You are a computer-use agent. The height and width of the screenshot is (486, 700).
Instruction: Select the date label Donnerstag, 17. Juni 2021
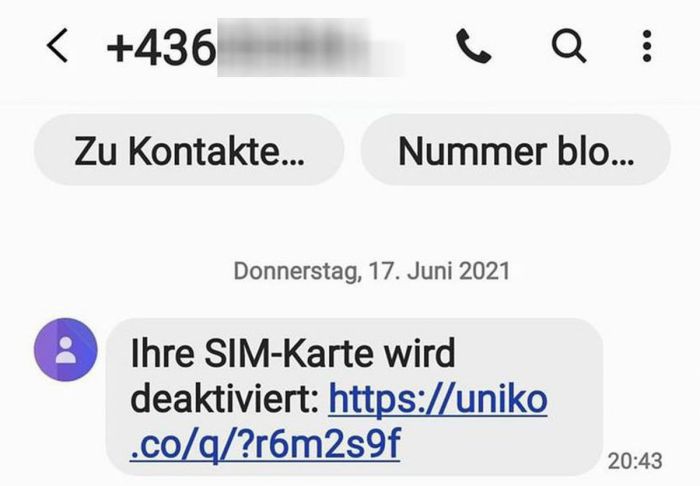(x=371, y=271)
